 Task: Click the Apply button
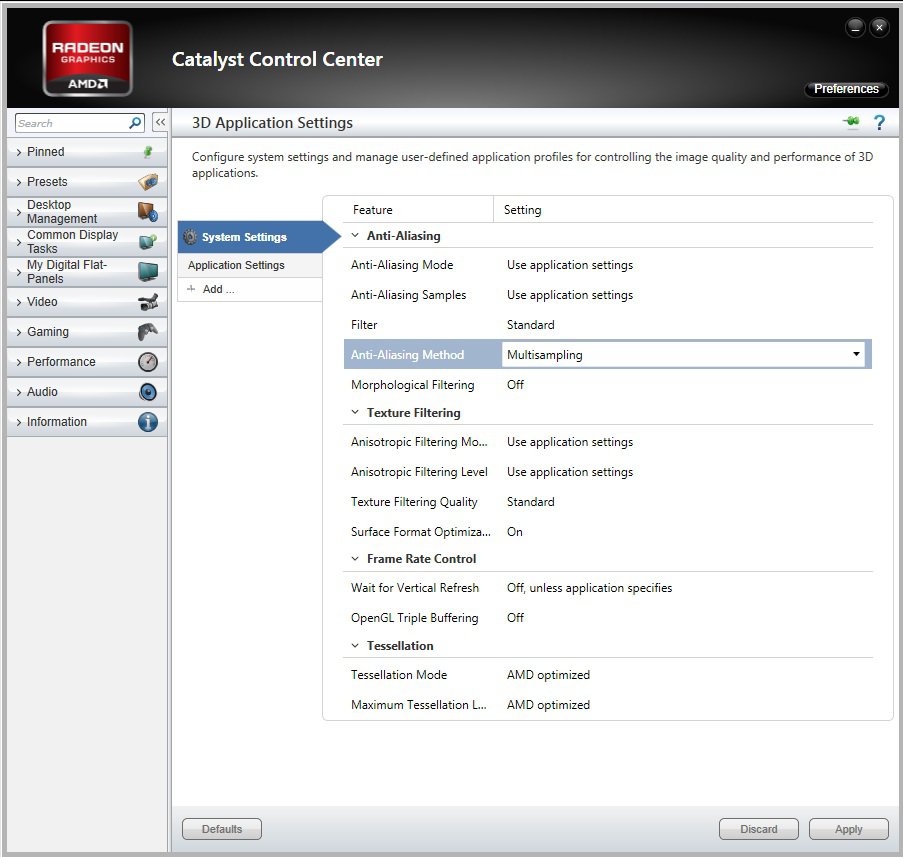coord(848,829)
